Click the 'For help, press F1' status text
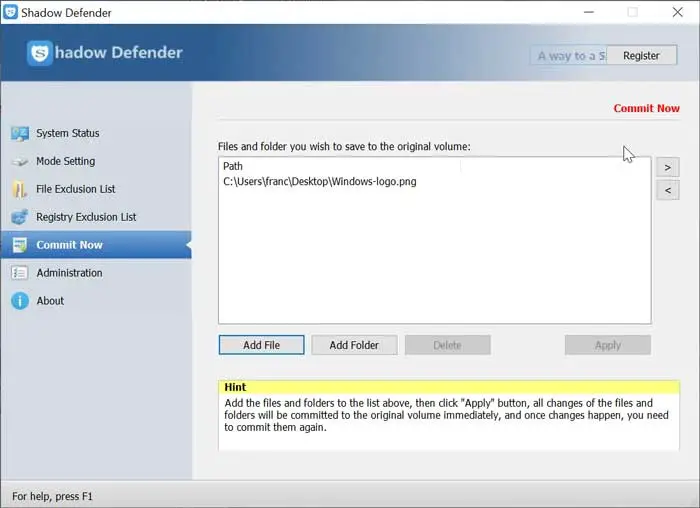 (52, 496)
